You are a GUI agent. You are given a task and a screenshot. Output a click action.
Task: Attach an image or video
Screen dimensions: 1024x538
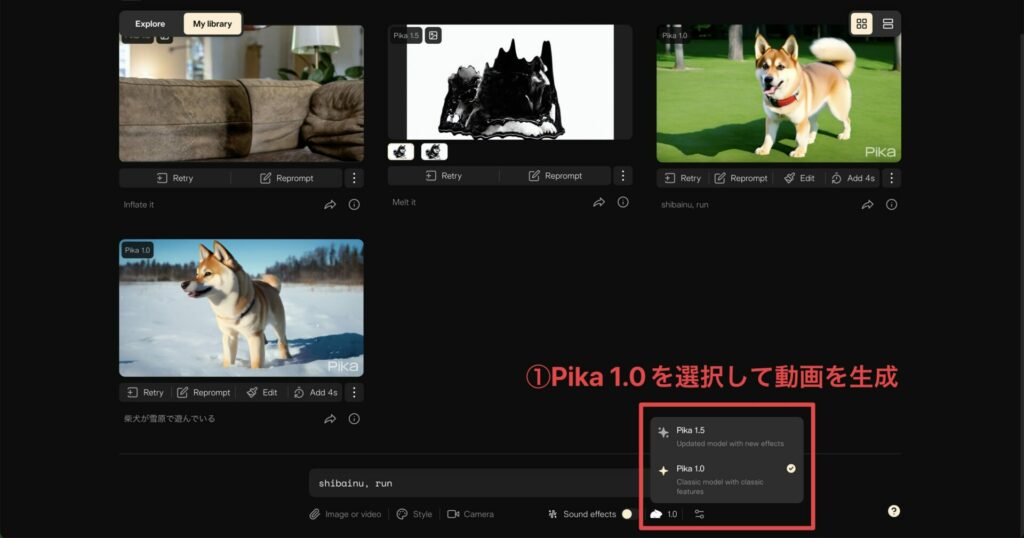coord(345,514)
